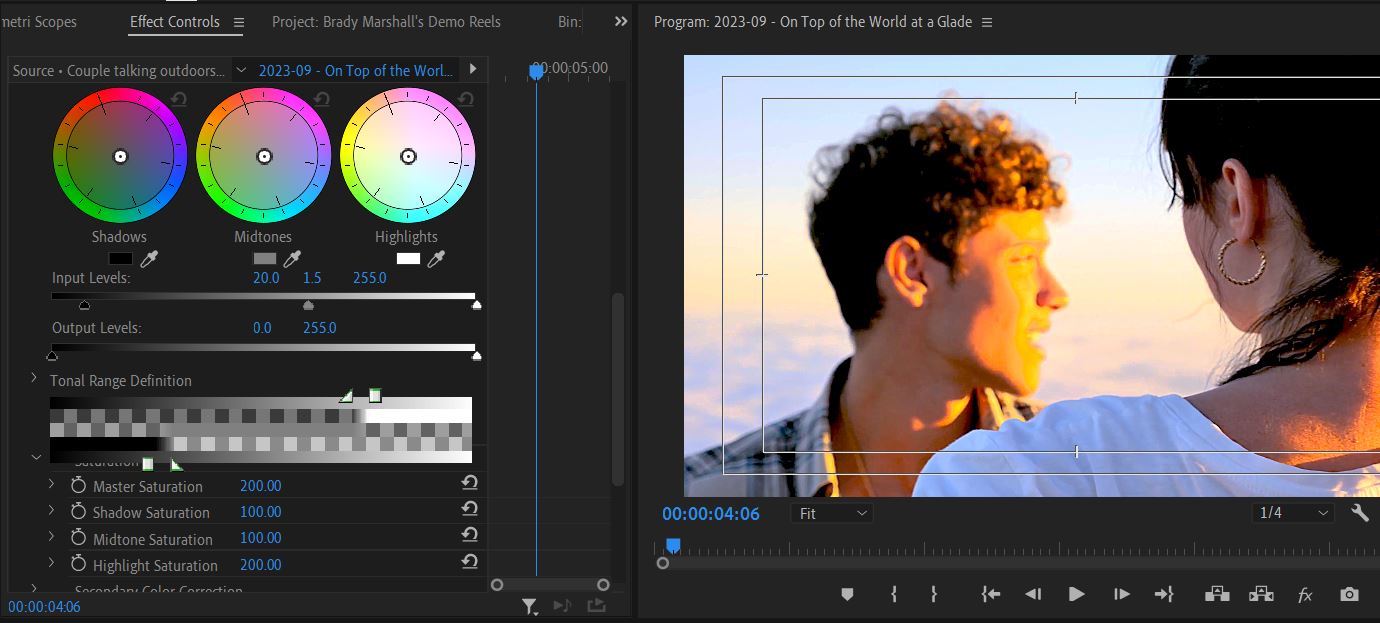Open source clip dropdown arrow
The height and width of the screenshot is (623, 1380).
tap(240, 70)
